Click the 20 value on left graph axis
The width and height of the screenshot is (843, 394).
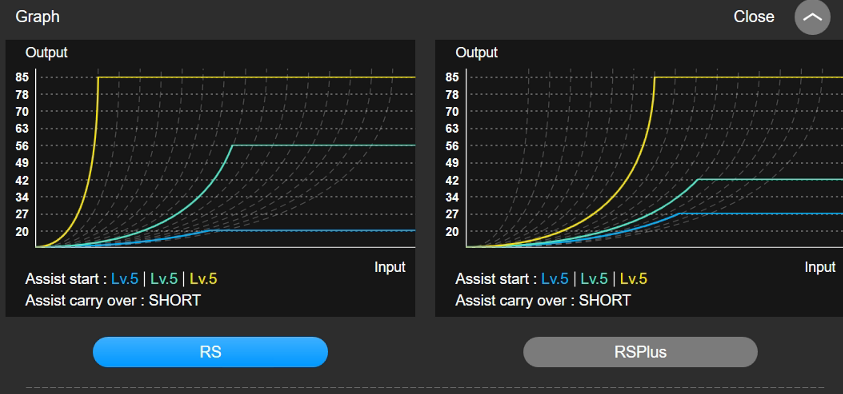[23, 231]
